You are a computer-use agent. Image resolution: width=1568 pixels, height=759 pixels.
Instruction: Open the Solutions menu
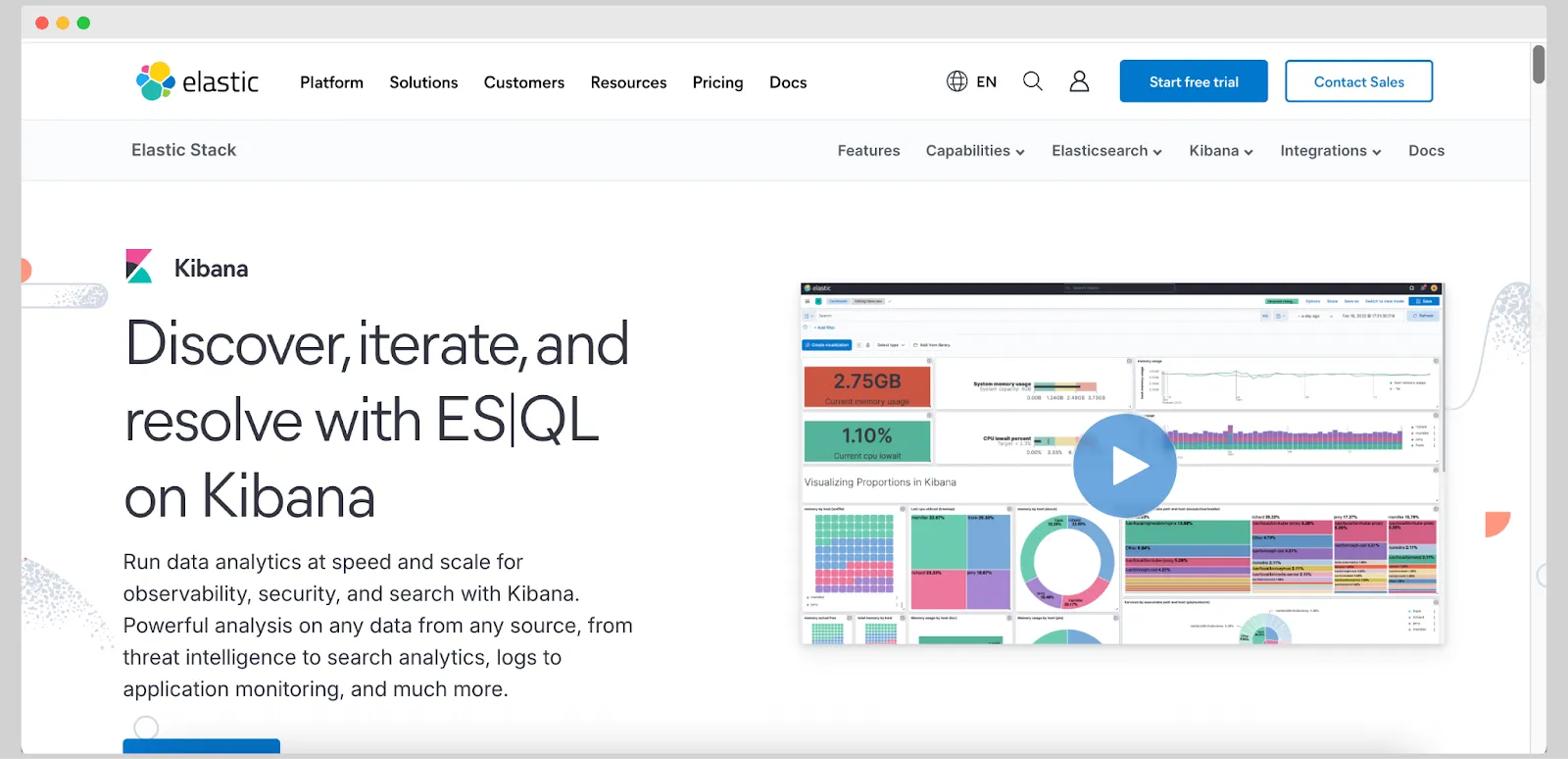(423, 82)
